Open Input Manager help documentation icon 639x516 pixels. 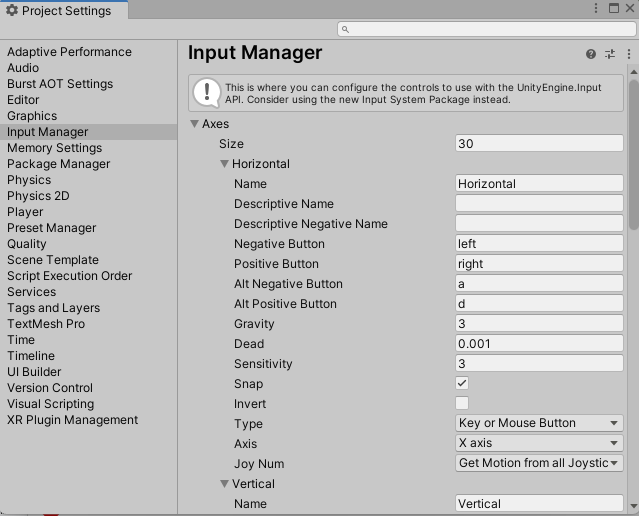pyautogui.click(x=591, y=54)
